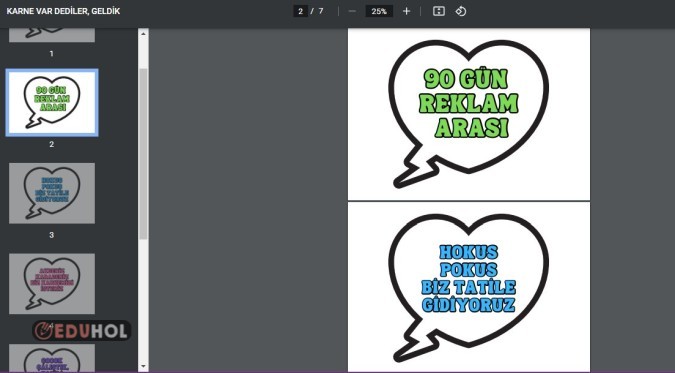Viewport: 675px width, 373px height.
Task: Click the sidebar scrollbar up arrow
Action: (143, 33)
